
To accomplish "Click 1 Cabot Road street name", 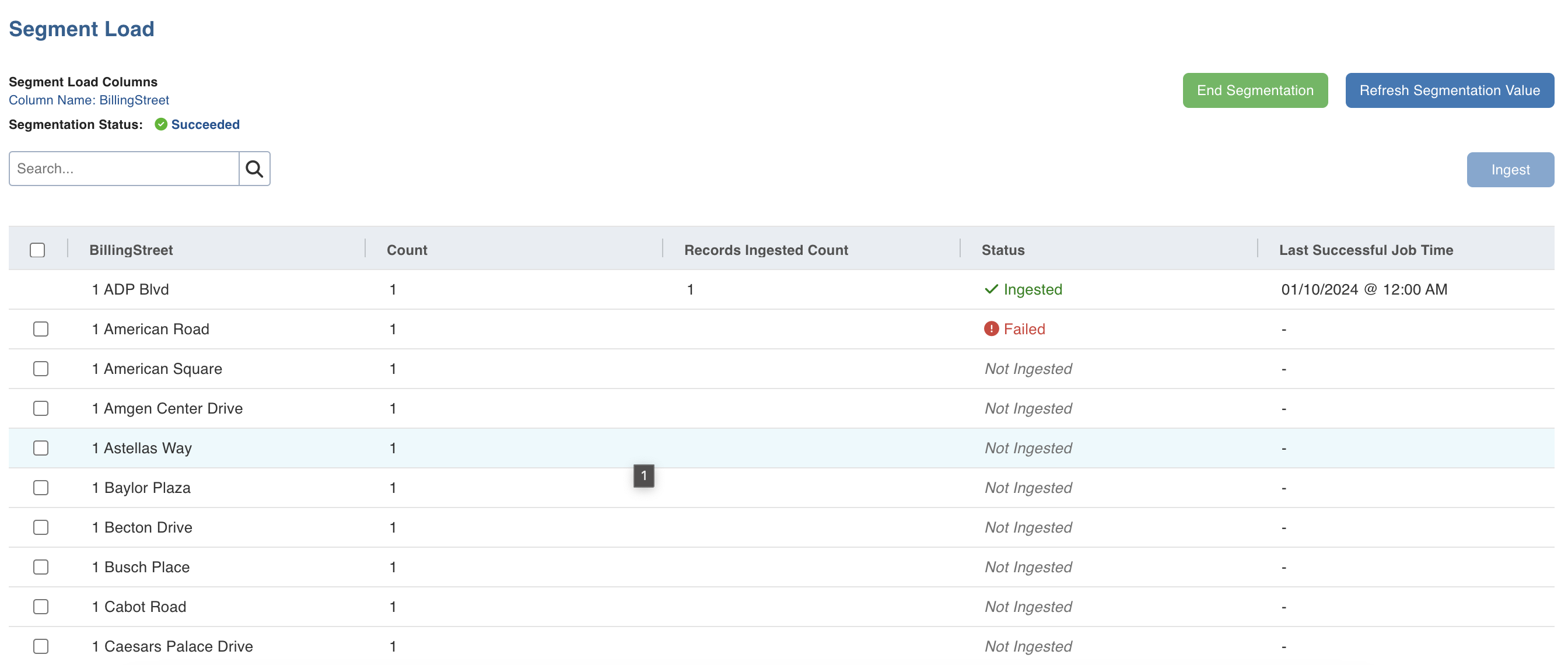I will coord(139,606).
